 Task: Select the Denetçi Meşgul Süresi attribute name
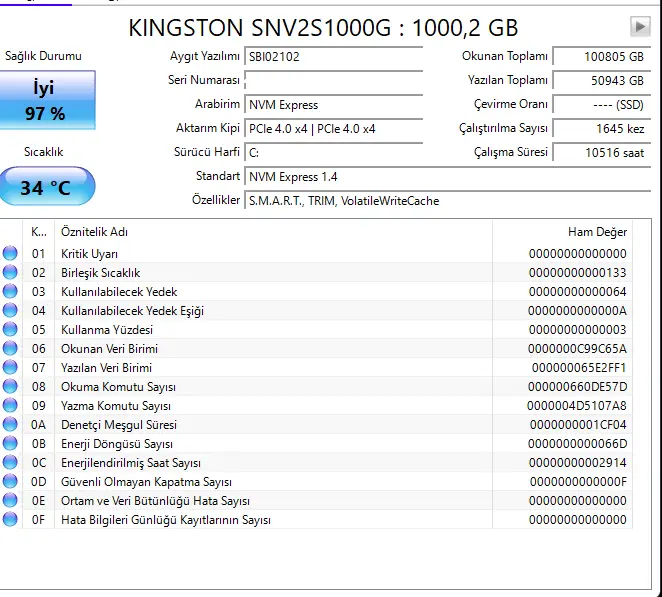click(119, 425)
